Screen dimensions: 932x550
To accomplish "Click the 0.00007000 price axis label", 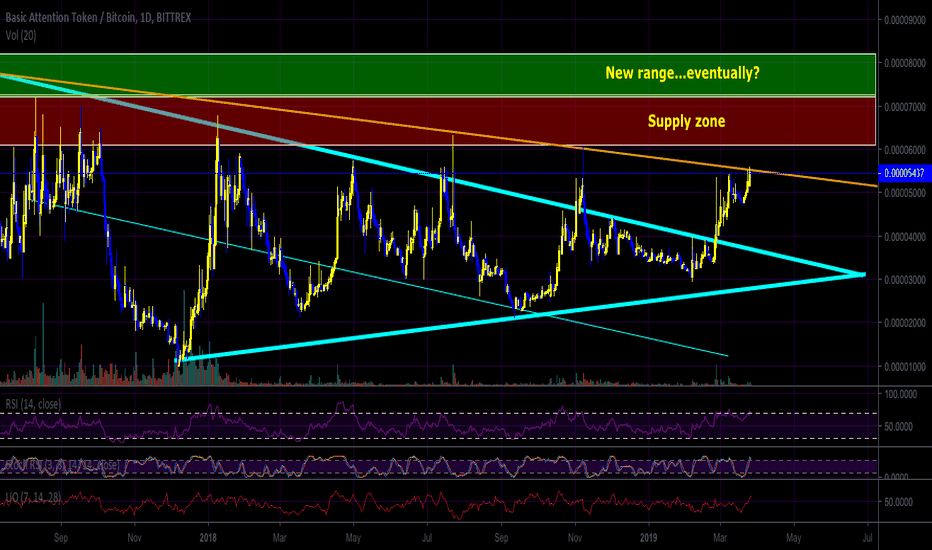I will pyautogui.click(x=905, y=107).
